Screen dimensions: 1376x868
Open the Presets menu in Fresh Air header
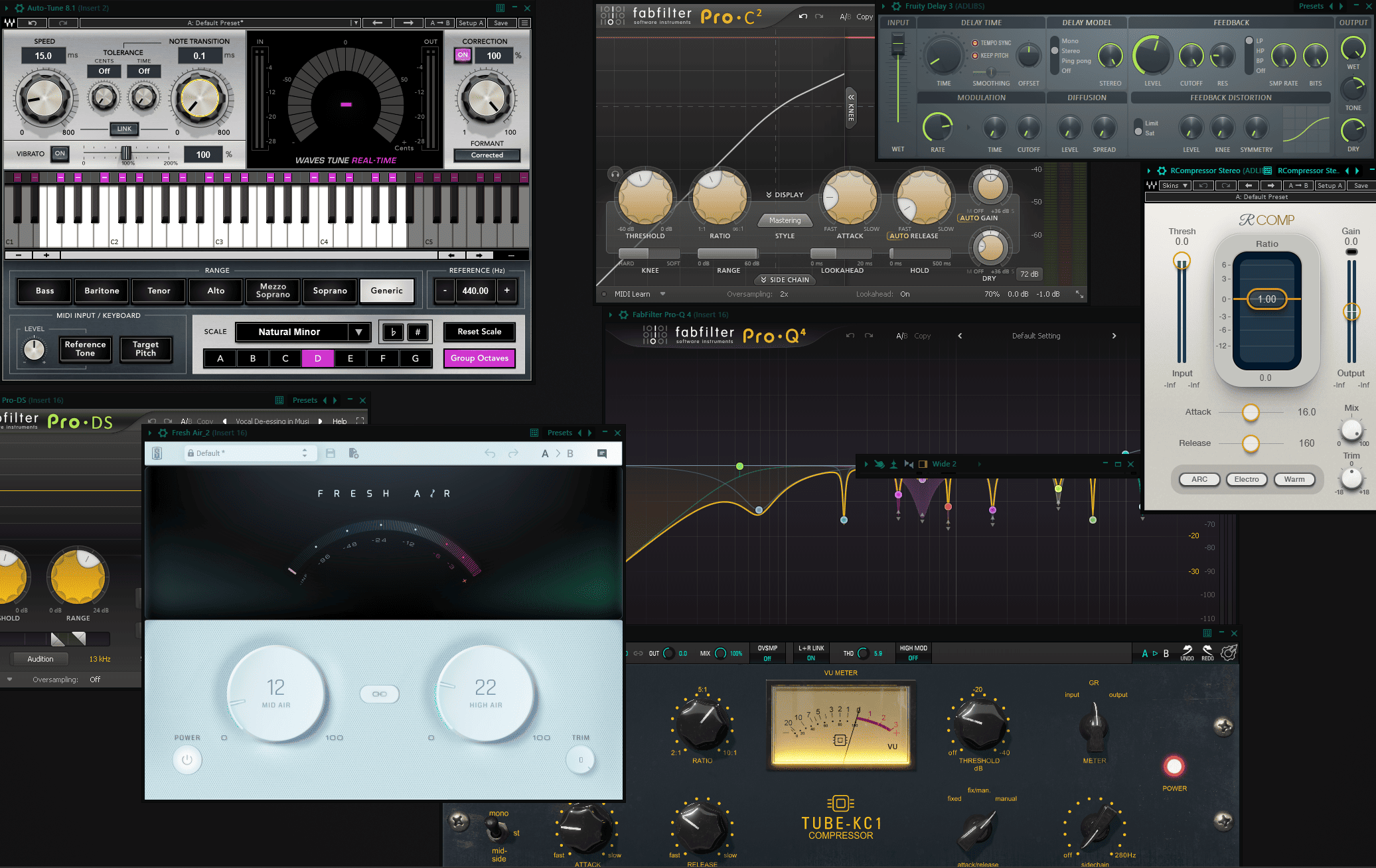tap(560, 432)
